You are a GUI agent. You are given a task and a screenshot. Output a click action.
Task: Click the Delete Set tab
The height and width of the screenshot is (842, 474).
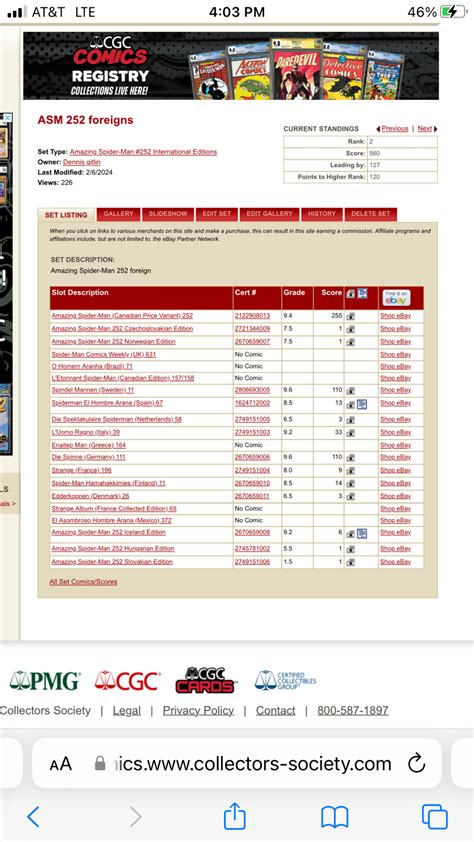(371, 214)
